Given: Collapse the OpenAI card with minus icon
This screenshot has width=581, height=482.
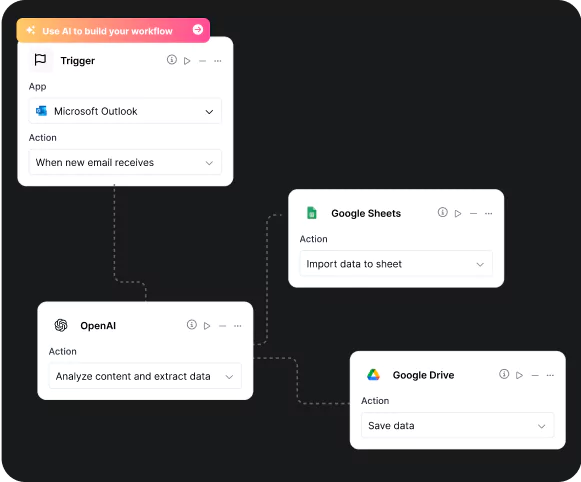Looking at the screenshot, I should [x=222, y=326].
